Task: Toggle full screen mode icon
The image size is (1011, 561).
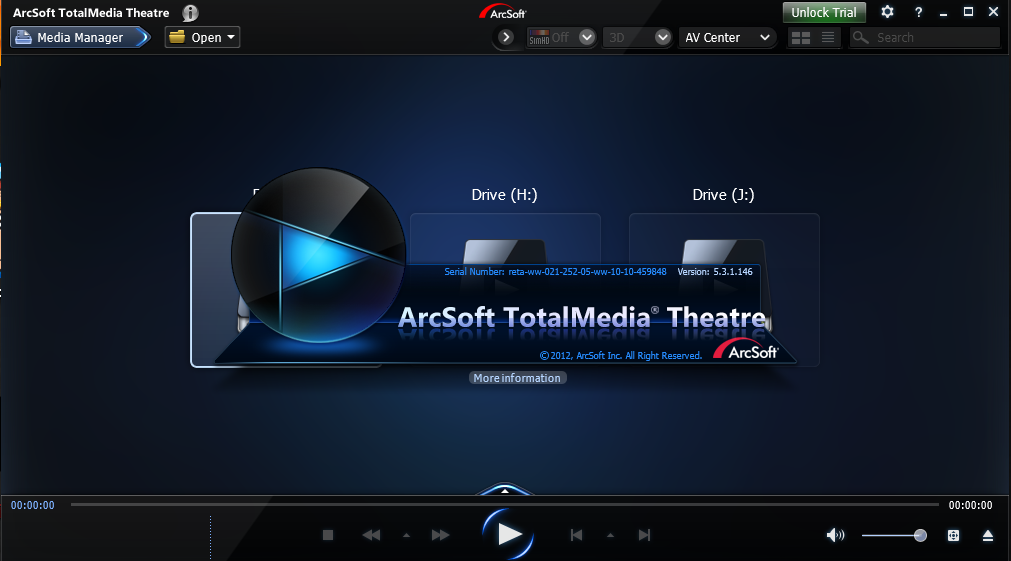Action: [954, 535]
